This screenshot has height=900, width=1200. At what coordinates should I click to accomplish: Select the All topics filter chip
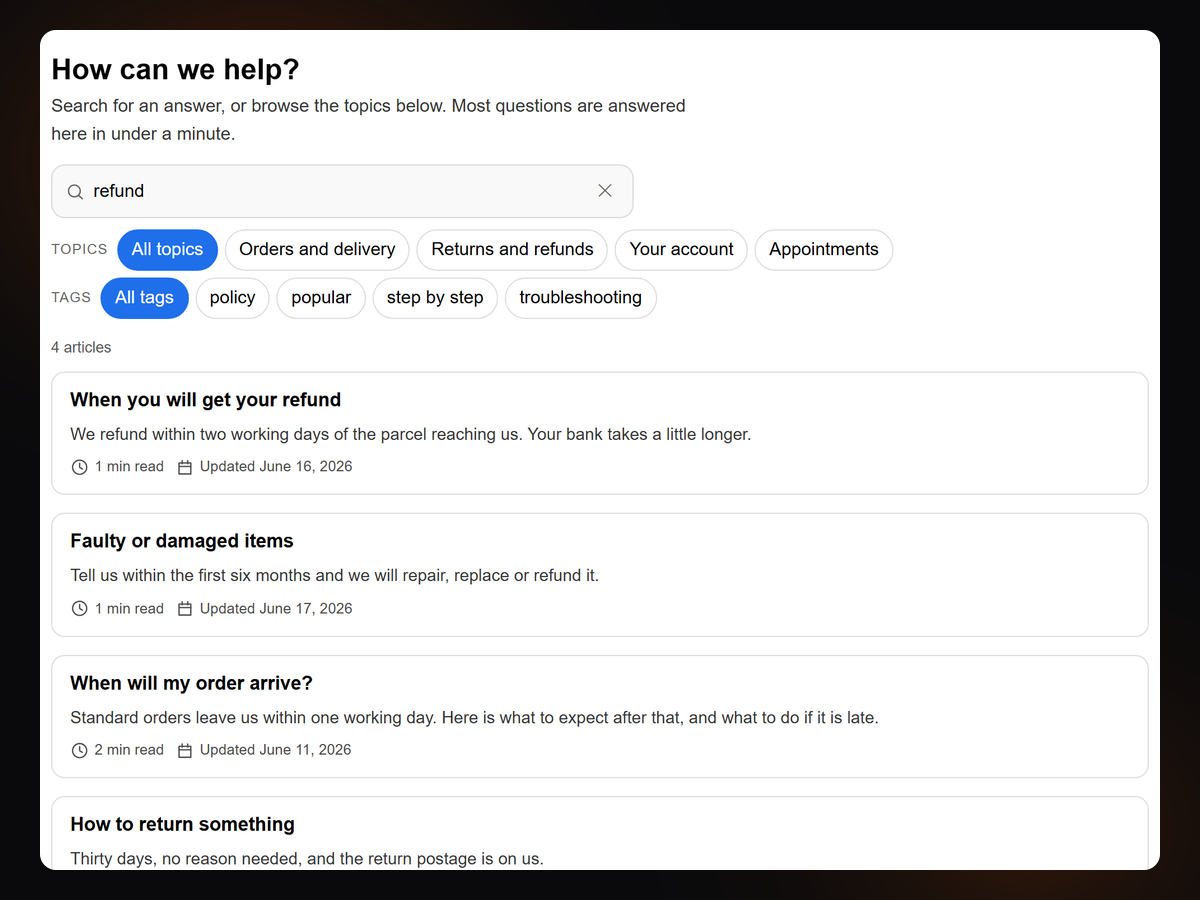pyautogui.click(x=167, y=250)
